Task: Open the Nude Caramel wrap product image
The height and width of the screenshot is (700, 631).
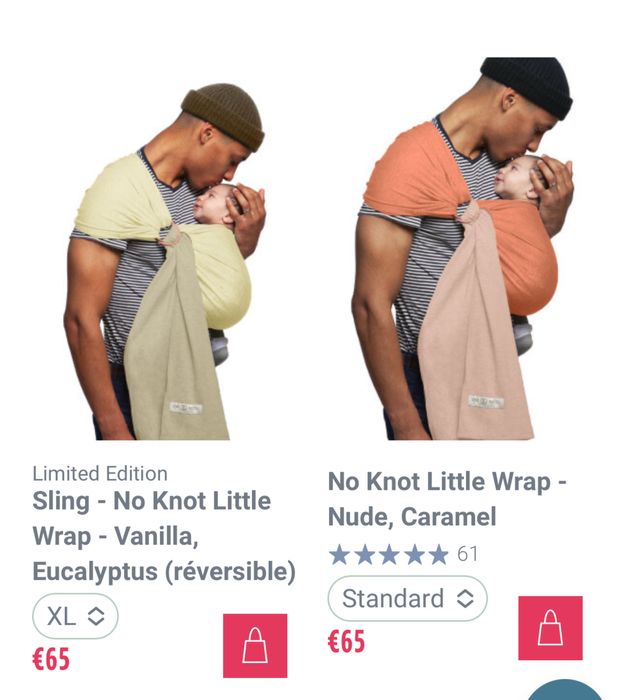Action: click(463, 249)
